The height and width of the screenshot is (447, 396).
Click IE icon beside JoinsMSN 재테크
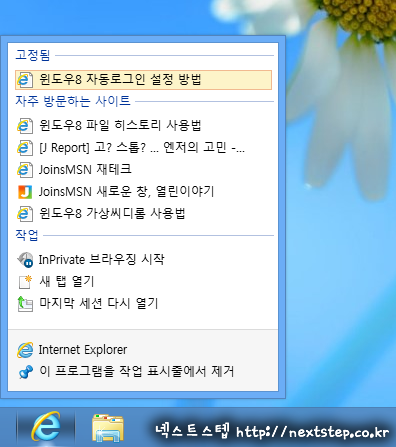[x=25, y=170]
